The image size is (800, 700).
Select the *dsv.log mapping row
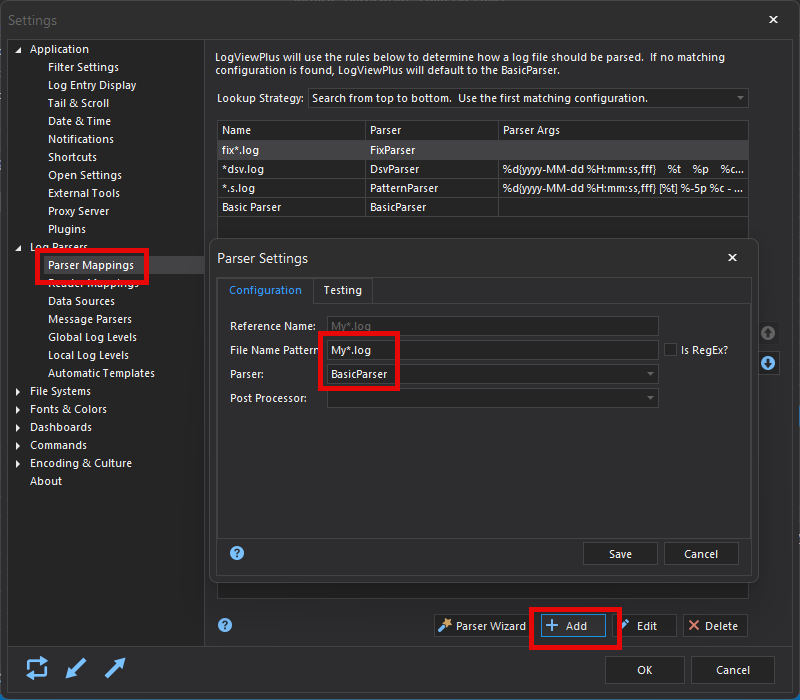(x=483, y=169)
